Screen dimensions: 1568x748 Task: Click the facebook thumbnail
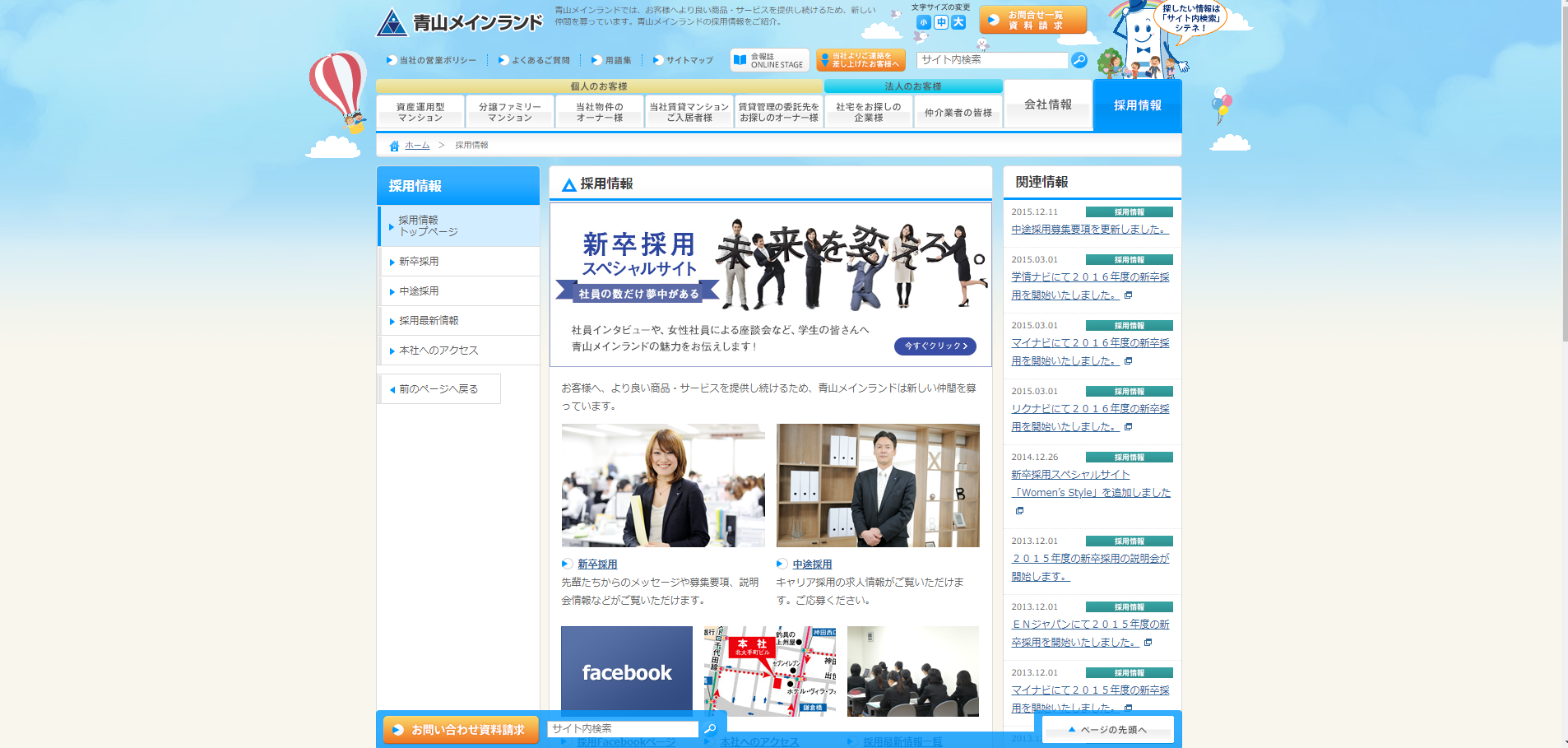click(627, 671)
